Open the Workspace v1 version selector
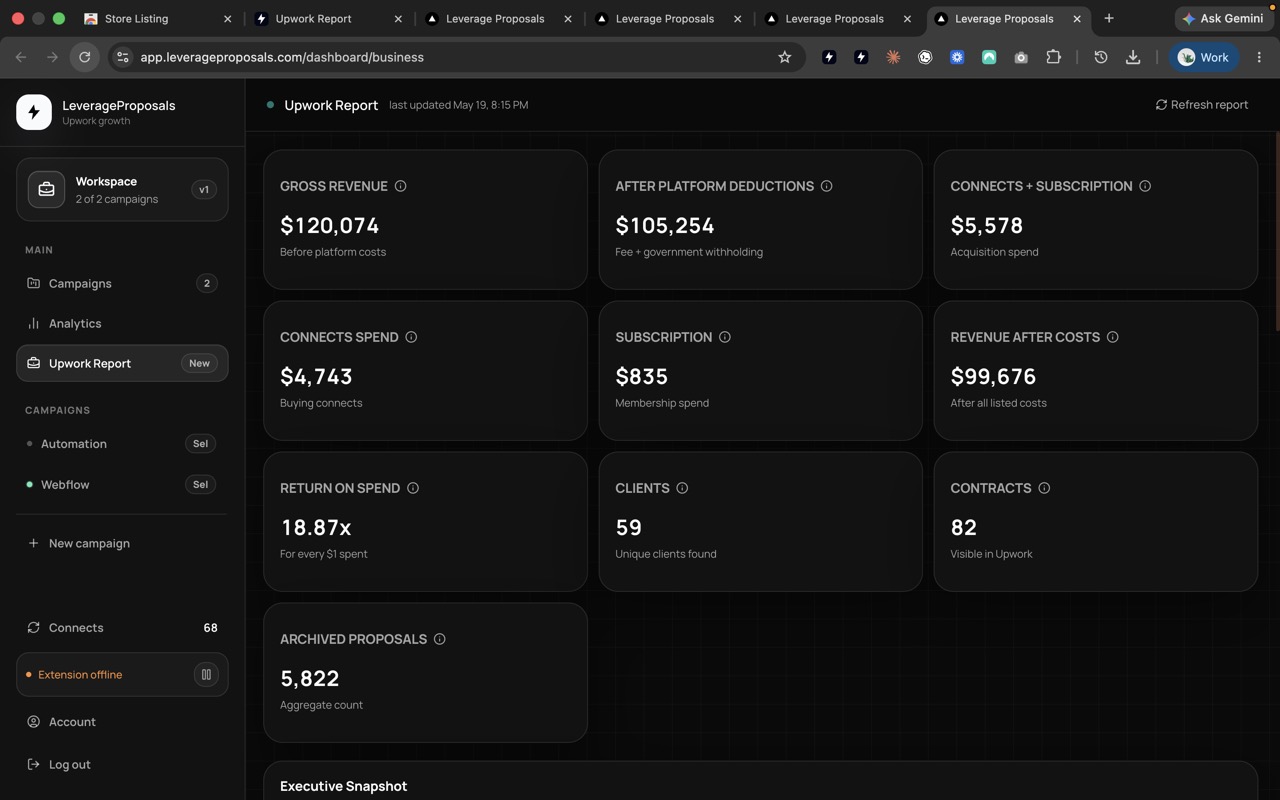Image resolution: width=1280 pixels, height=800 pixels. pyautogui.click(x=204, y=190)
